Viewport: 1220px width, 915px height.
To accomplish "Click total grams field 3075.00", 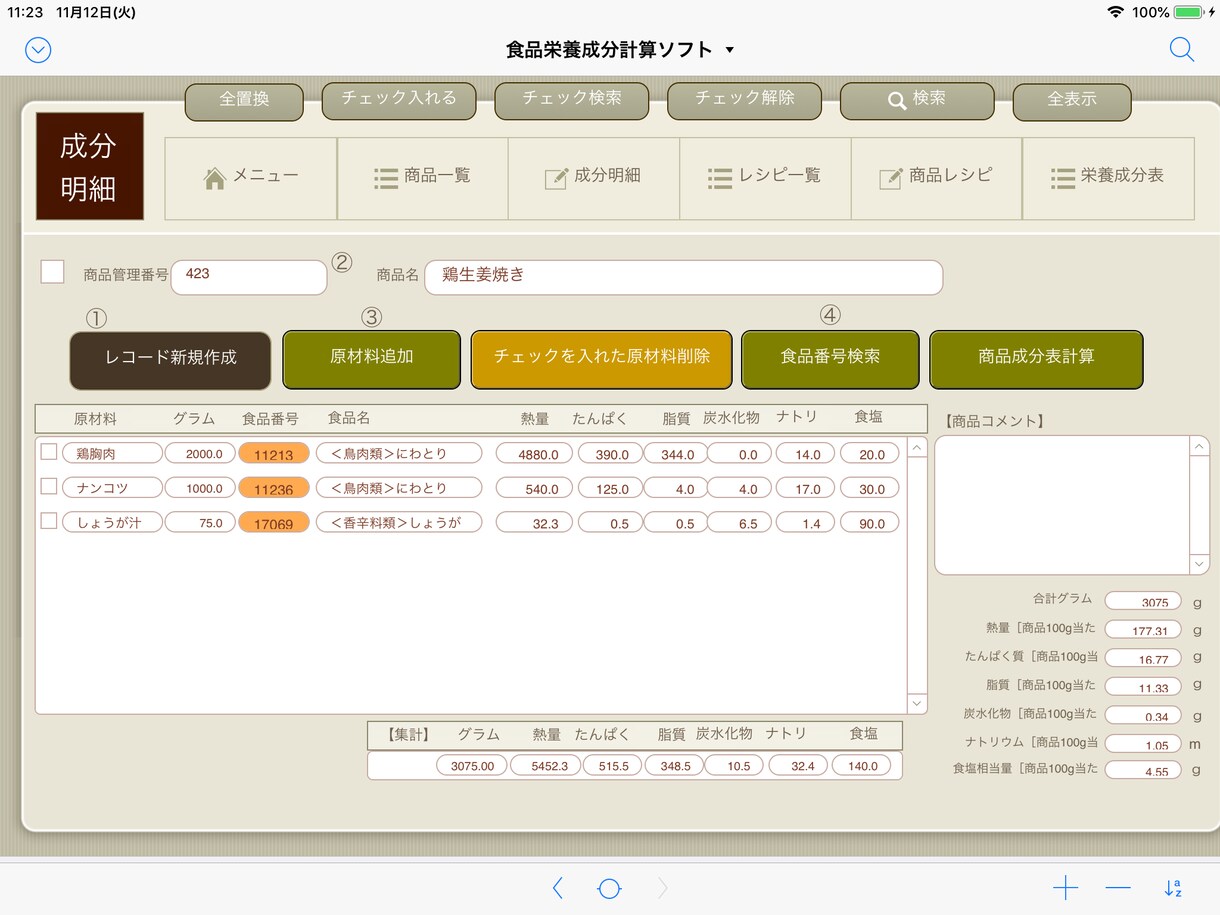I will (x=471, y=765).
